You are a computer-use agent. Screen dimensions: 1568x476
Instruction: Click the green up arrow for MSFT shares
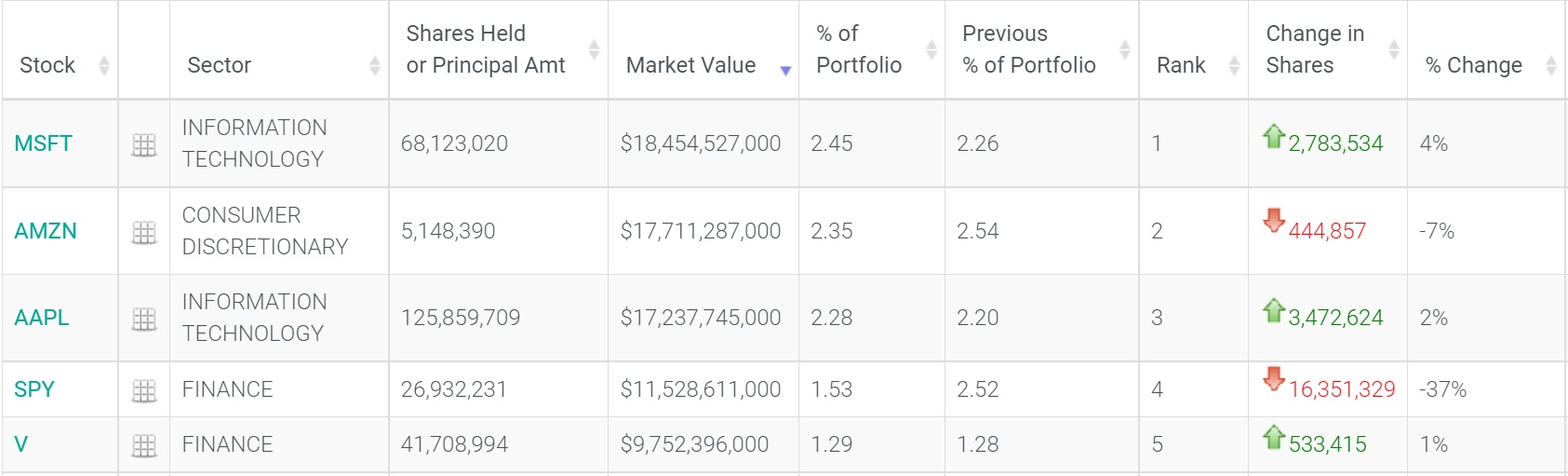click(1273, 136)
